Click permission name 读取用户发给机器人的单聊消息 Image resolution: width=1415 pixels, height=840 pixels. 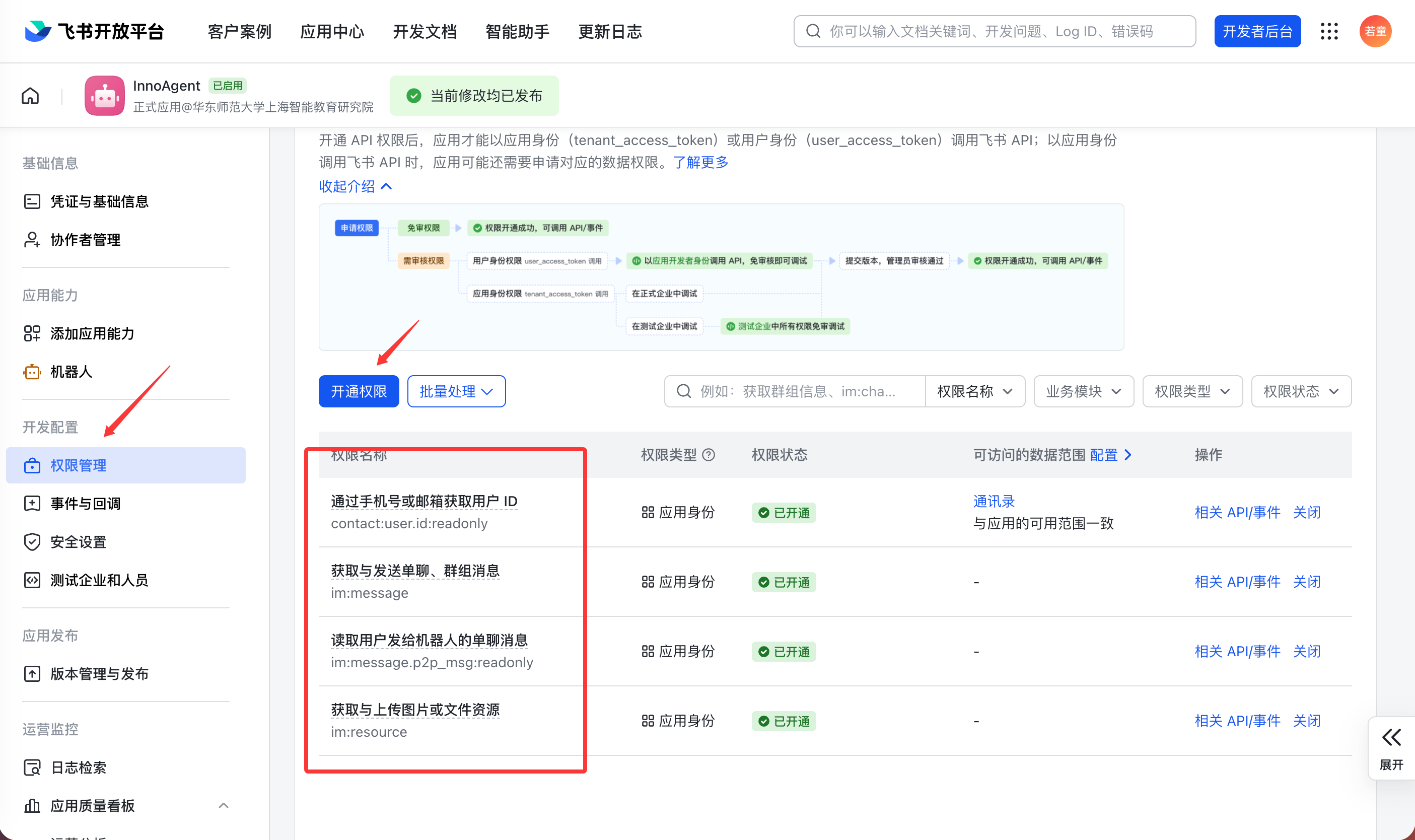point(430,640)
